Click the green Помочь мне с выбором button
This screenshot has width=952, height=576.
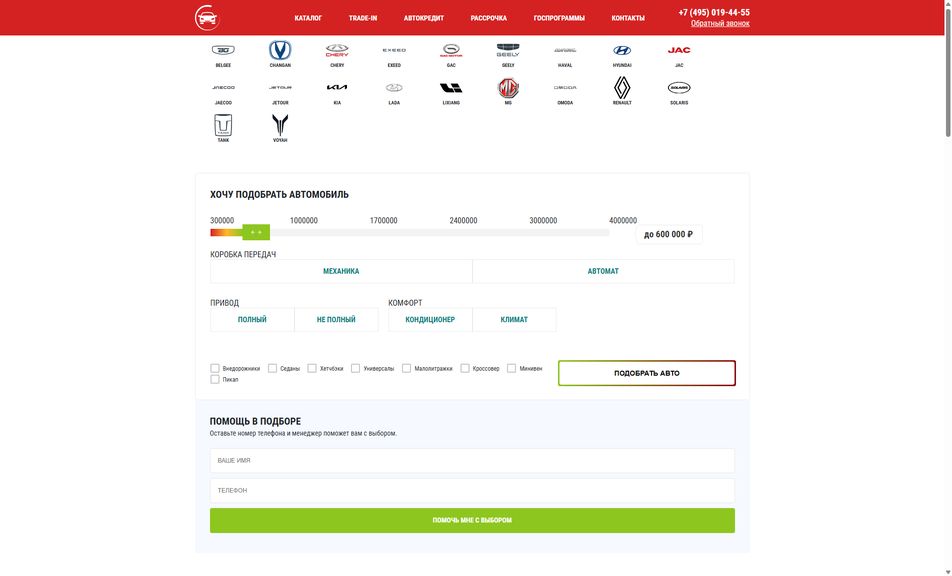472,521
